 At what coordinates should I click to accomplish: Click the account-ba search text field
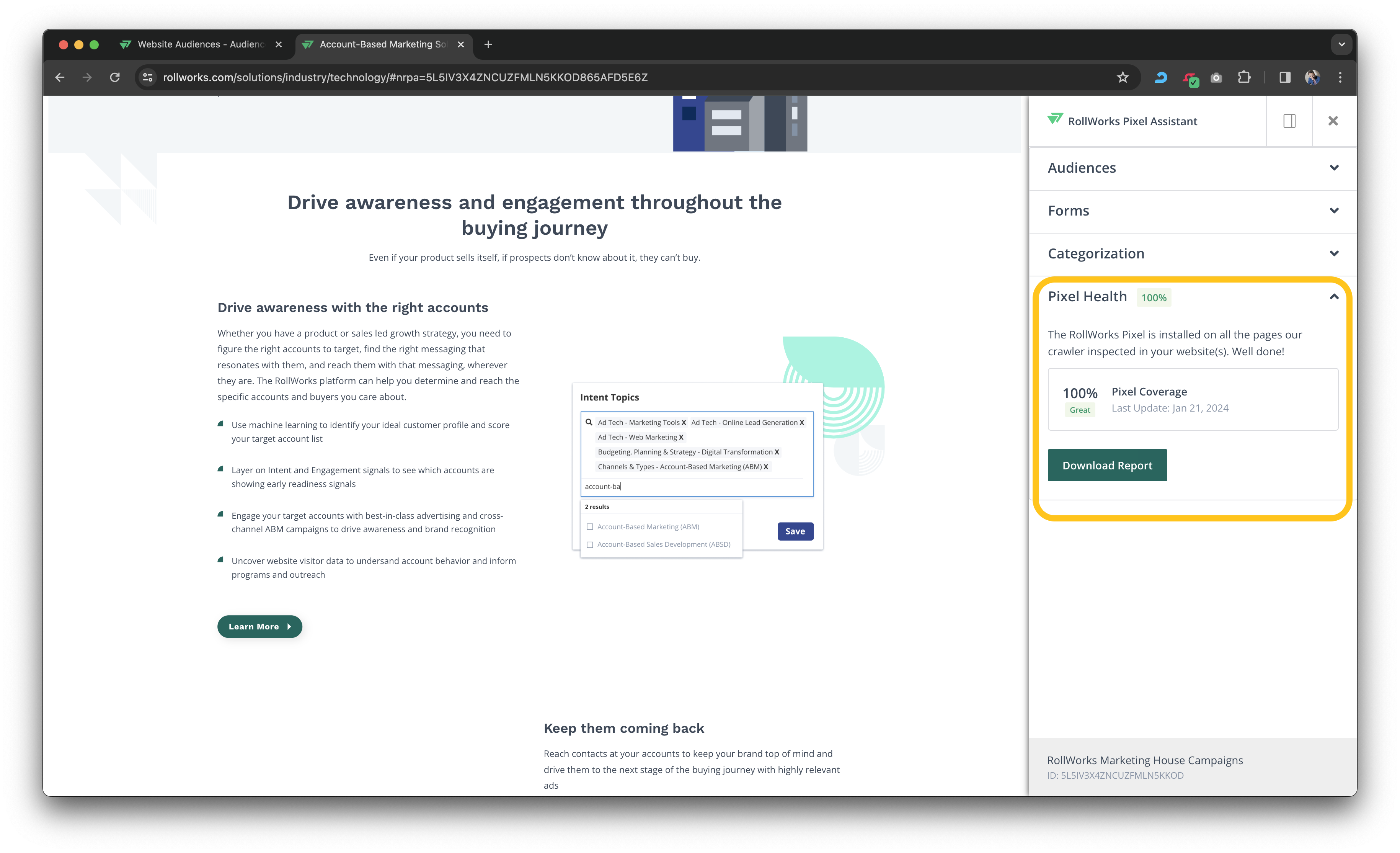[697, 487]
